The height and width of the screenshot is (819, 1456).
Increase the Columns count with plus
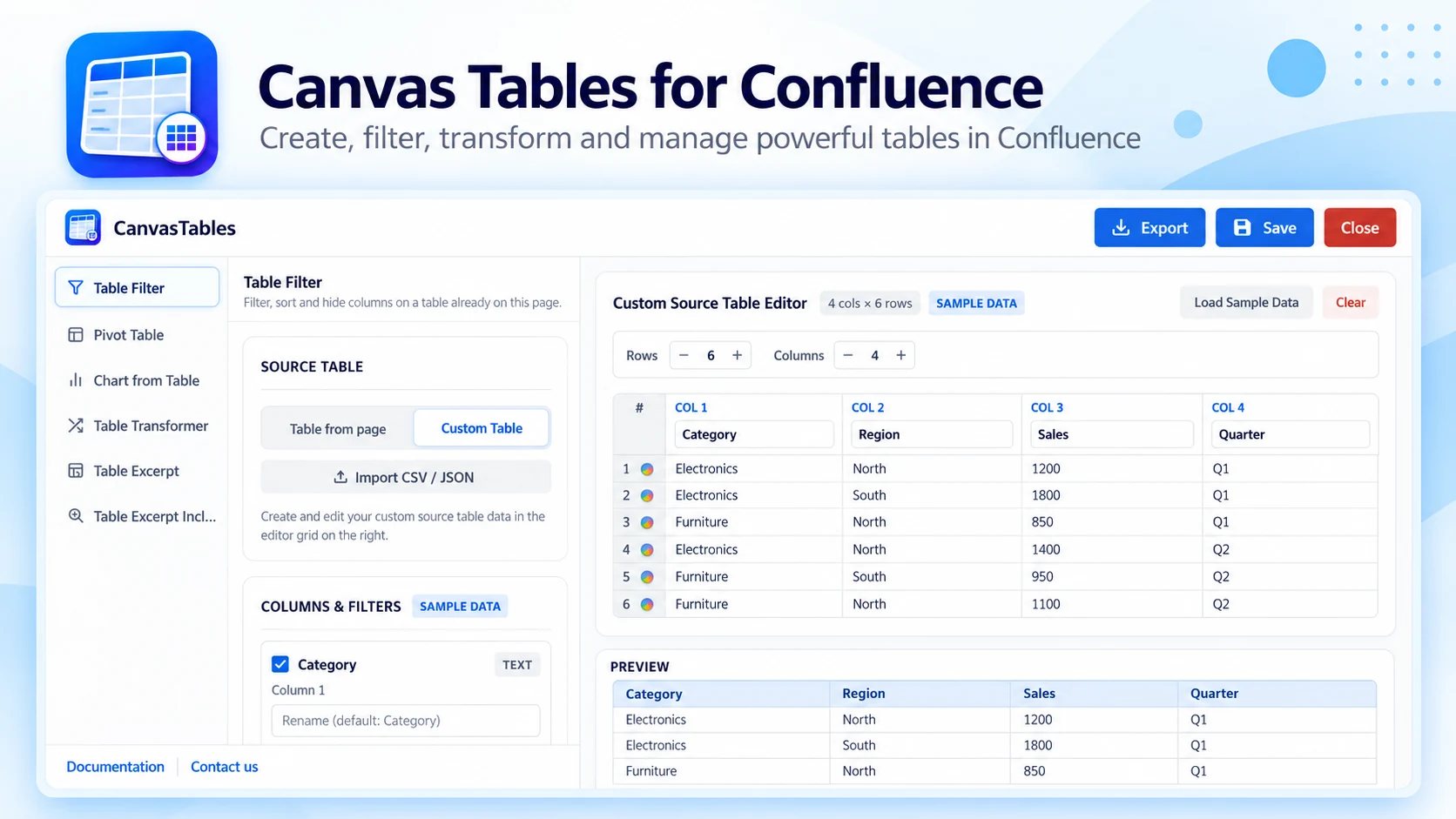901,355
